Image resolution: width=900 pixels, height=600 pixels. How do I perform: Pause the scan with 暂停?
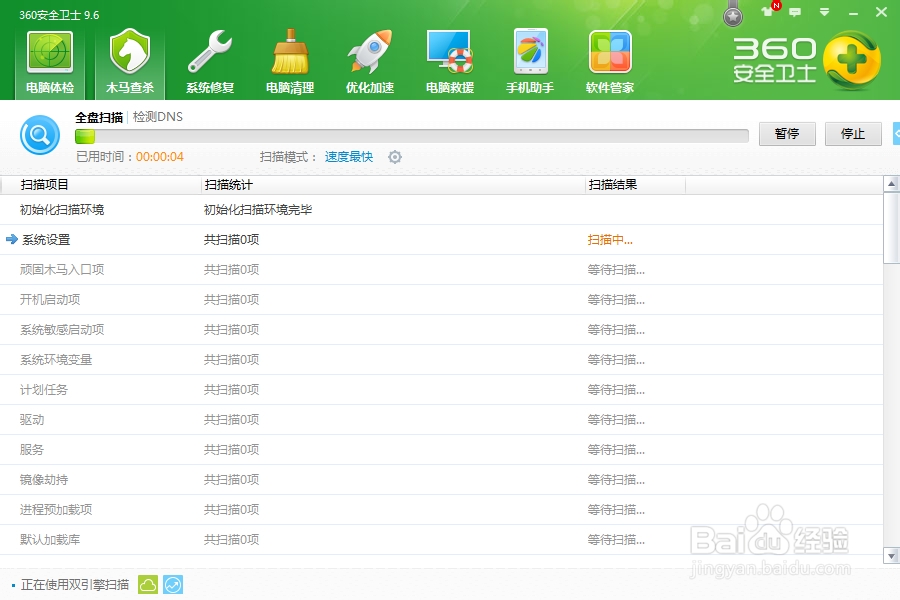(x=787, y=134)
